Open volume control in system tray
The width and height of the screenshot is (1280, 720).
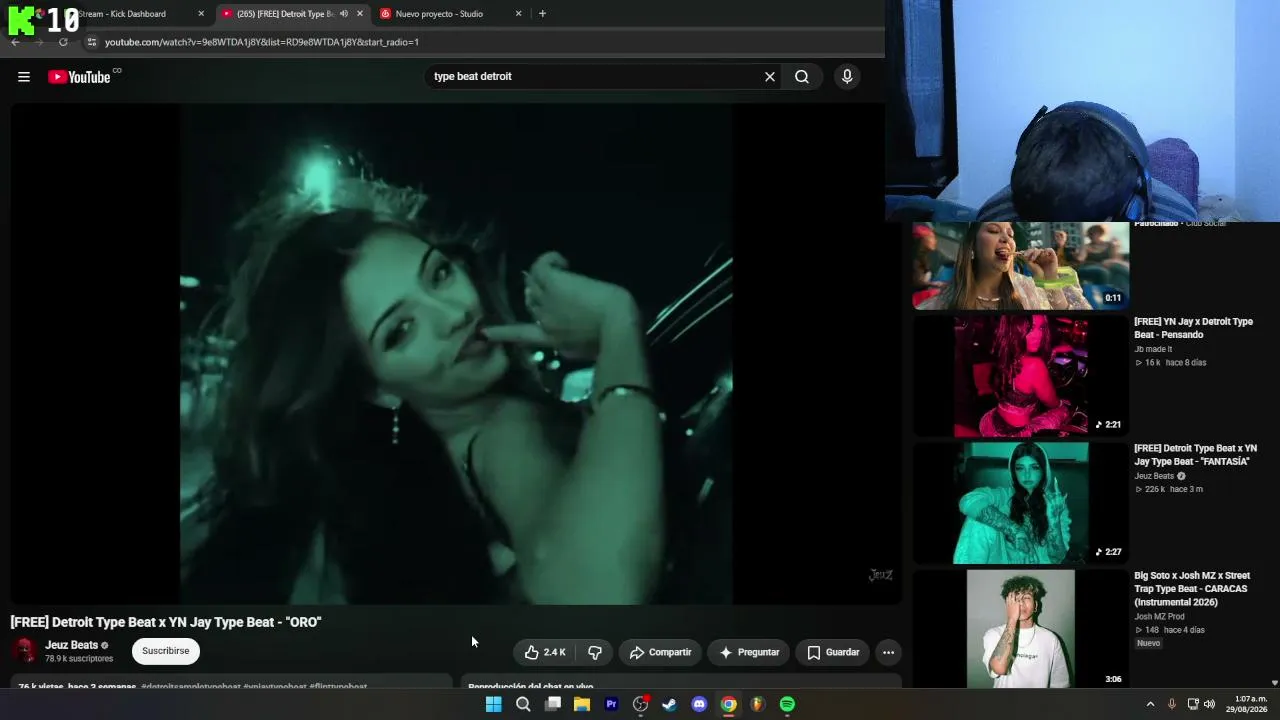(1209, 704)
